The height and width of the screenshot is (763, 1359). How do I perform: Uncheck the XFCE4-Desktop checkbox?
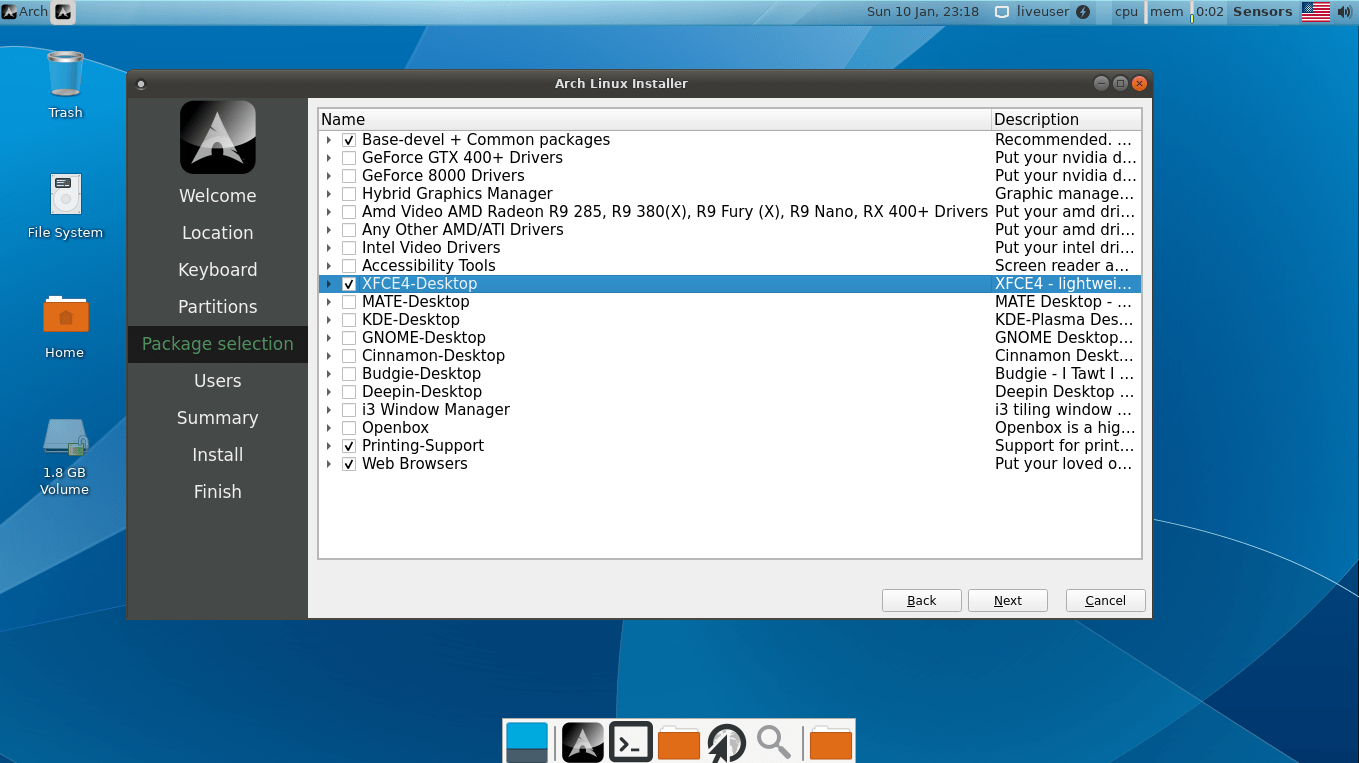[349, 284]
